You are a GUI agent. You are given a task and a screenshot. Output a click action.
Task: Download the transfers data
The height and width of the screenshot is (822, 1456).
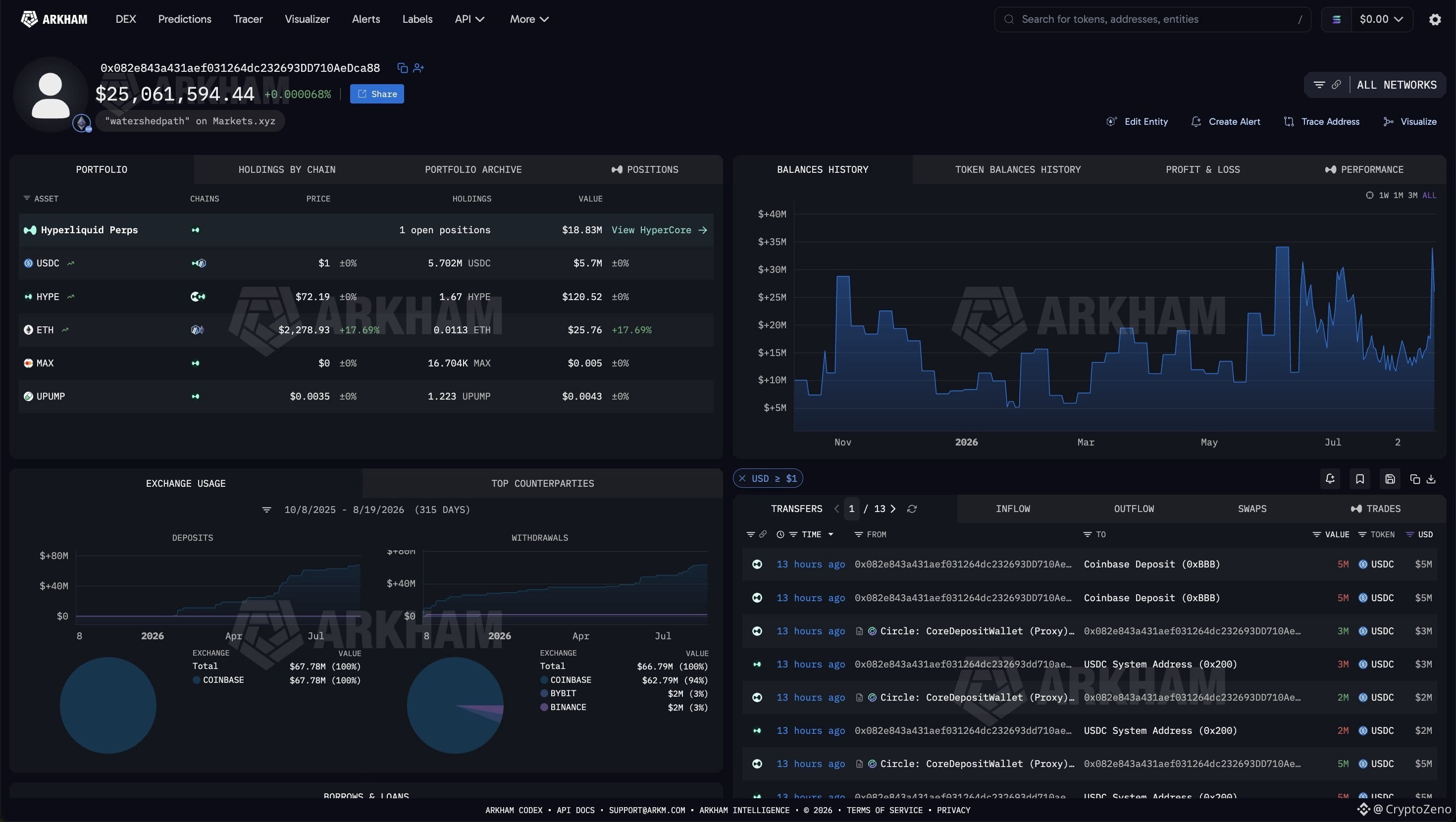(x=1431, y=479)
